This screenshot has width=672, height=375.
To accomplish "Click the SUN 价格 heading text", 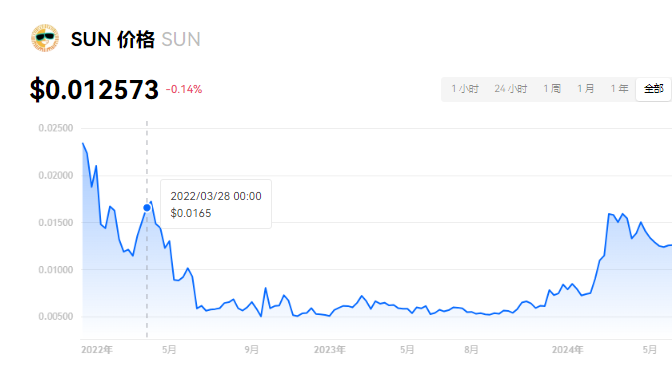I will click(112, 39).
